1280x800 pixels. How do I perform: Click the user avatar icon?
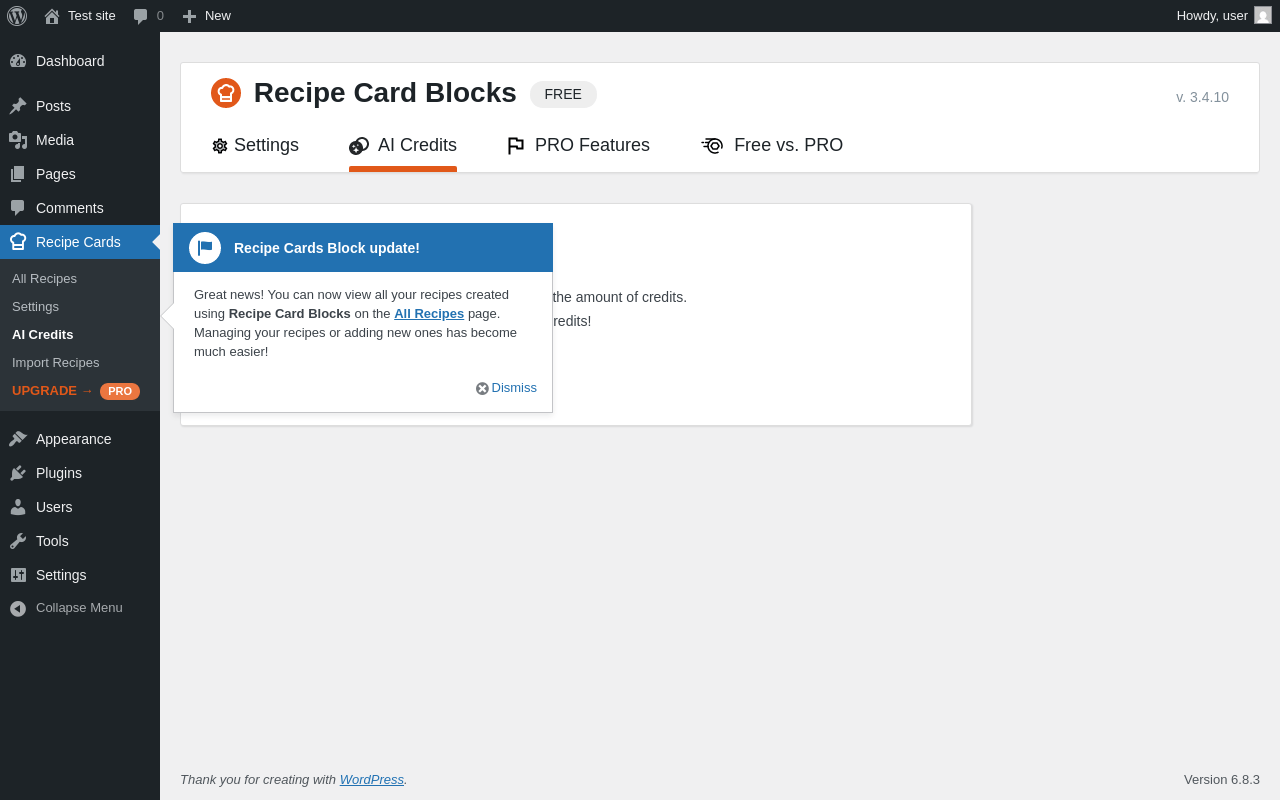pyautogui.click(x=1263, y=15)
